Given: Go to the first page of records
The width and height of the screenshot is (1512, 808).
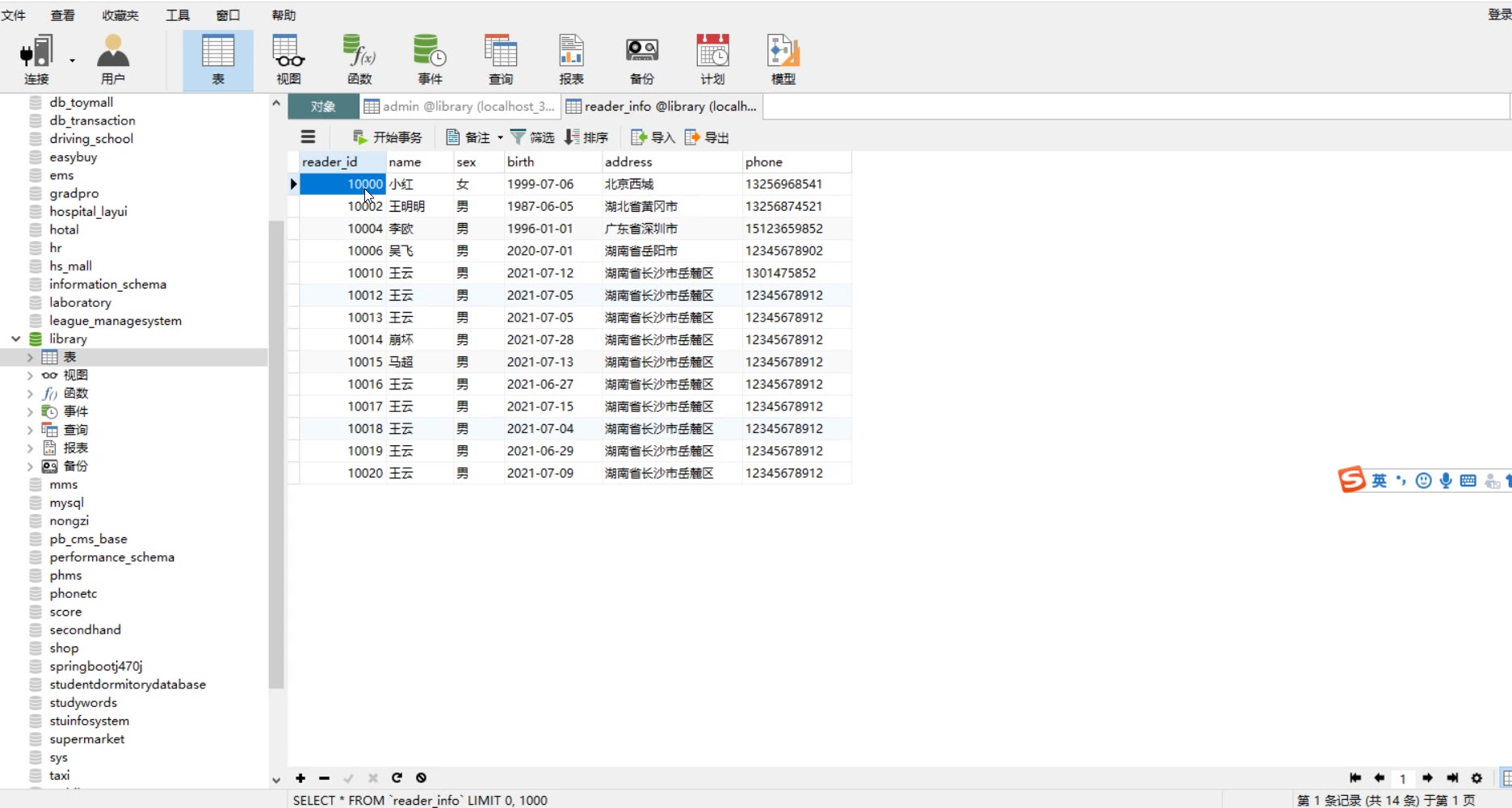Looking at the screenshot, I should point(1355,778).
